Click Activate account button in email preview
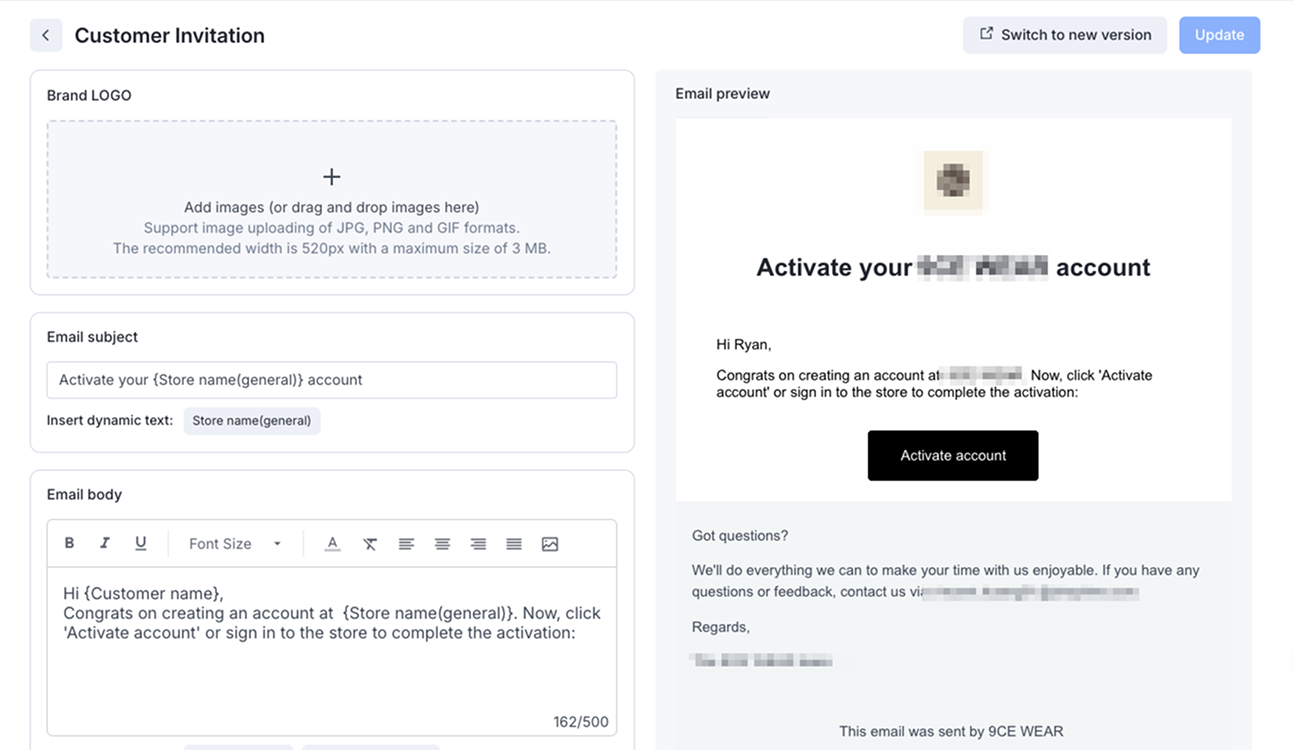This screenshot has width=1294, height=750. (953, 456)
